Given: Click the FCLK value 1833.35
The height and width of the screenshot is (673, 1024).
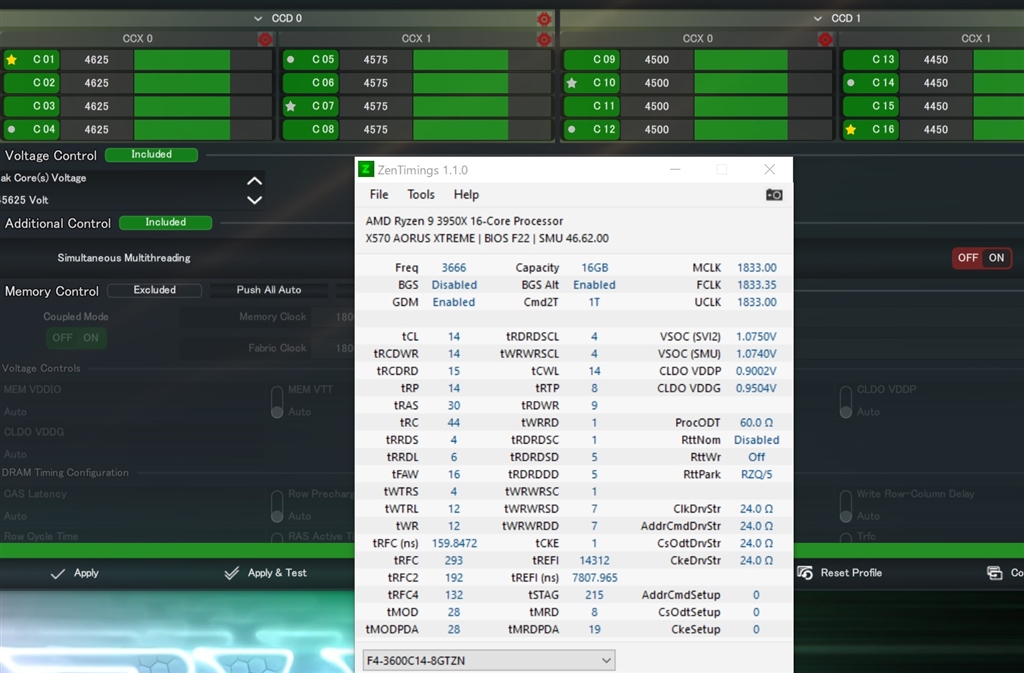Looking at the screenshot, I should [x=757, y=285].
